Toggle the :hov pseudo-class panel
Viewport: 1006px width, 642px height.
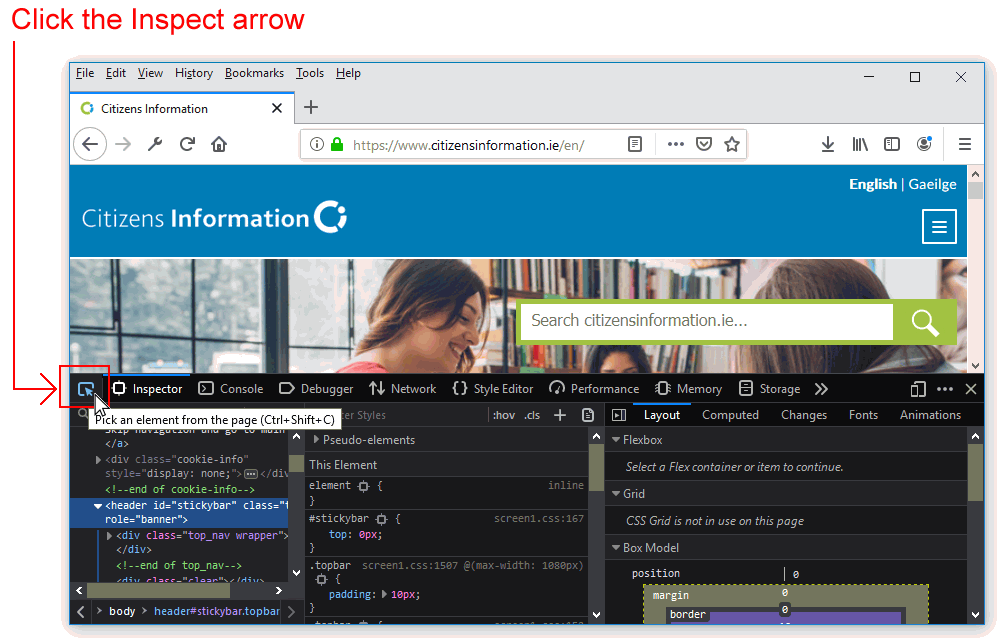[x=504, y=415]
